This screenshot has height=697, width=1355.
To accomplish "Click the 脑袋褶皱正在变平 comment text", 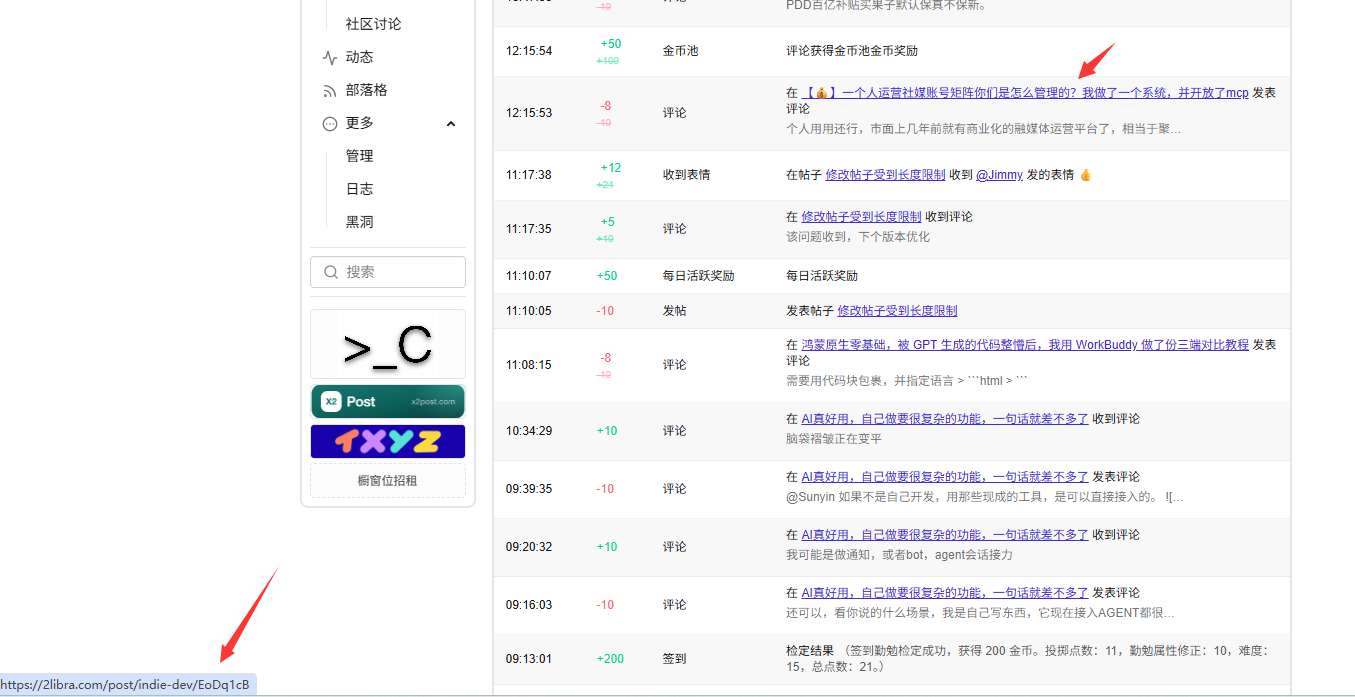I will 834,439.
